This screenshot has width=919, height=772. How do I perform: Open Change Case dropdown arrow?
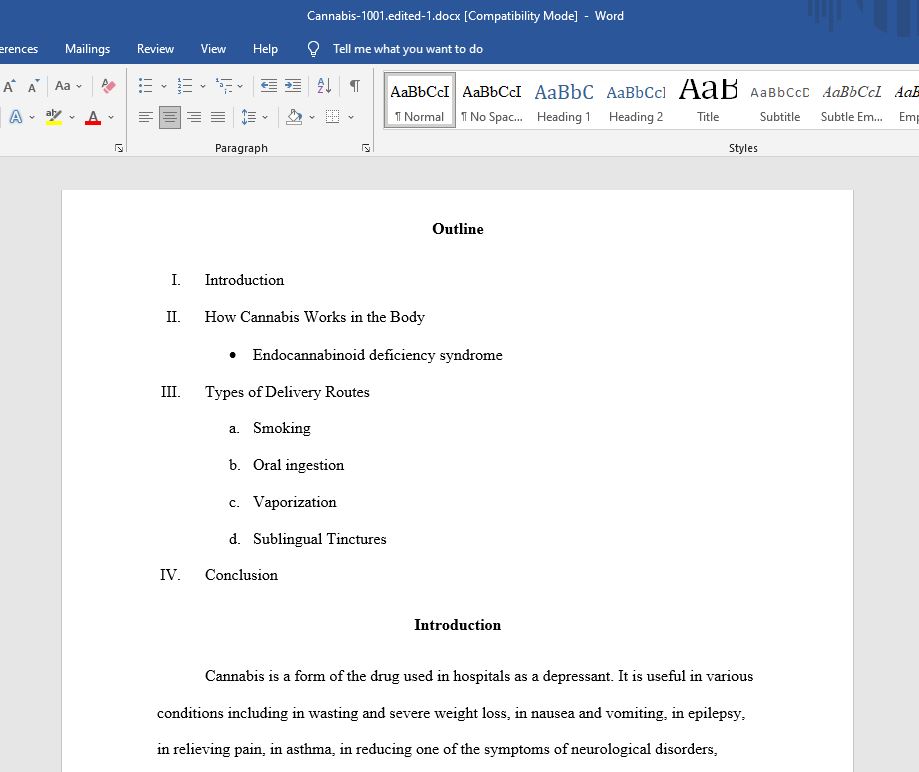click(x=79, y=86)
